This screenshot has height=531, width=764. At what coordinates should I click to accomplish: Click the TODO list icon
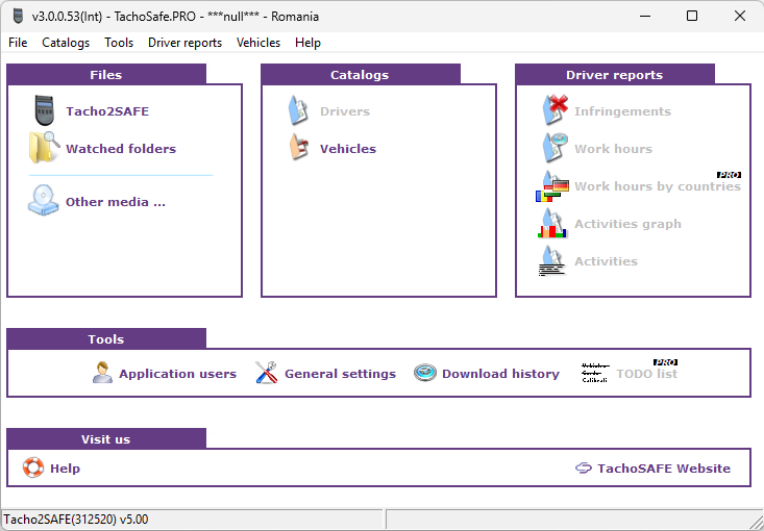pyautogui.click(x=595, y=373)
